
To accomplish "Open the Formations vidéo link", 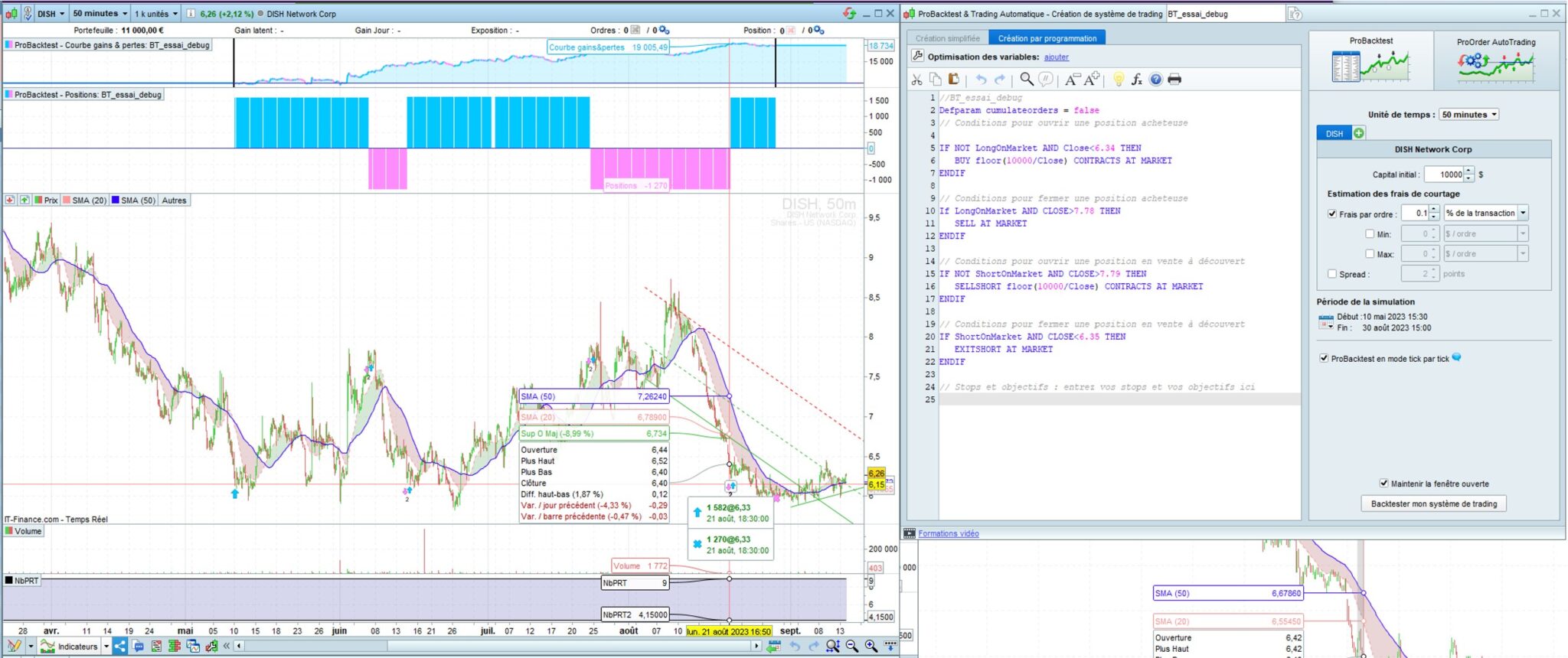I will [x=949, y=533].
